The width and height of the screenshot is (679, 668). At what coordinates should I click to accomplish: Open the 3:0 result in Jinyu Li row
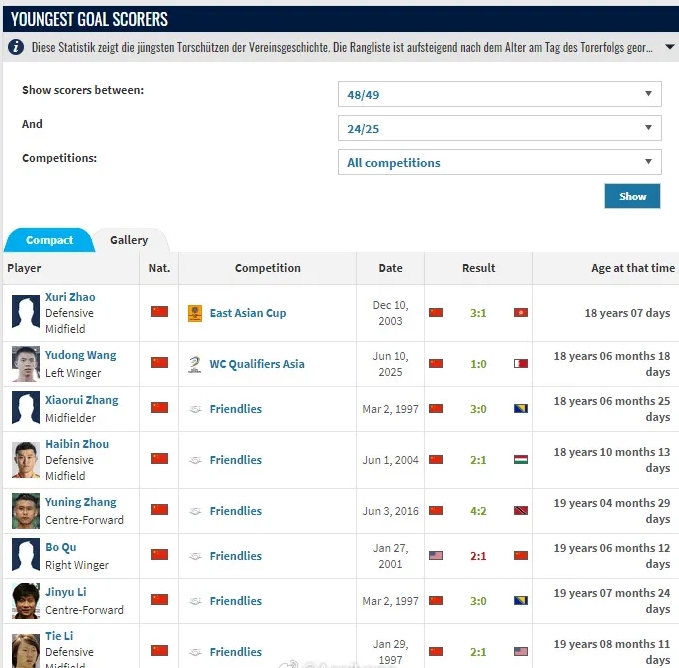tap(478, 601)
